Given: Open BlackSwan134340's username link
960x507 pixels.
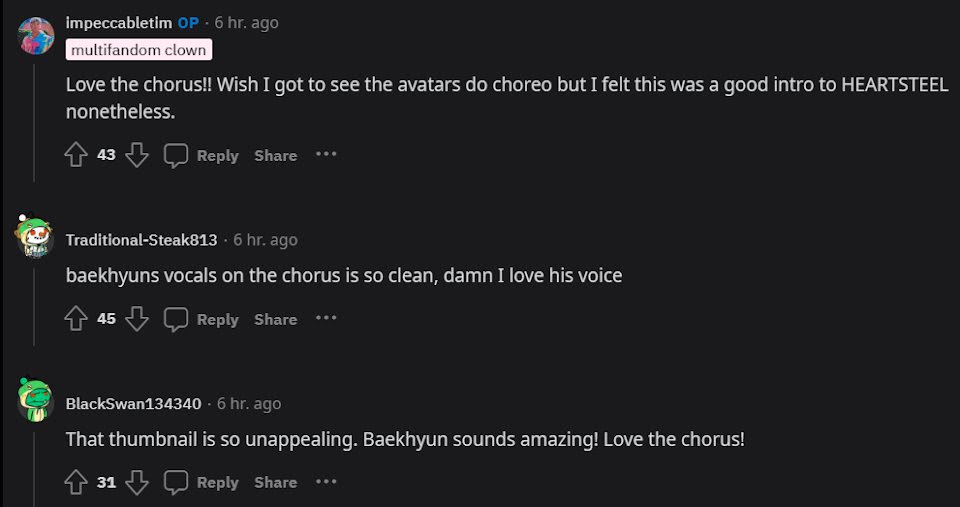Looking at the screenshot, I should (x=133, y=404).
